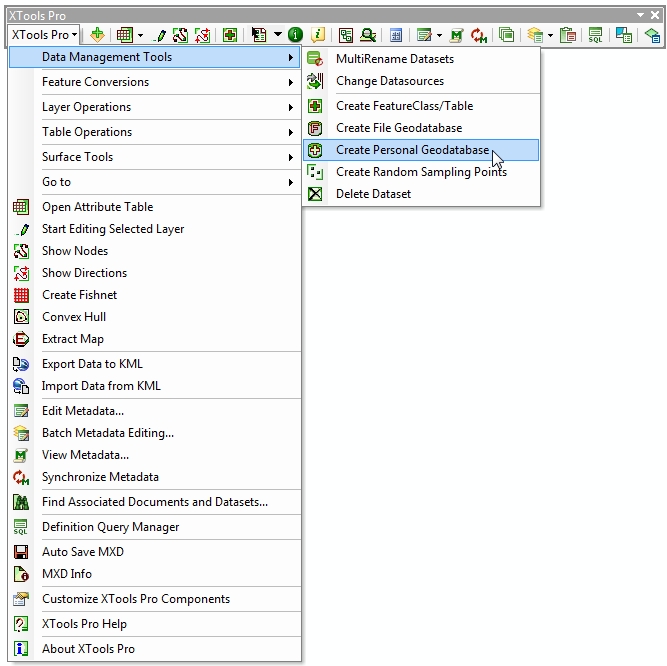Choose Create Personal Geodatabase

tap(421, 150)
